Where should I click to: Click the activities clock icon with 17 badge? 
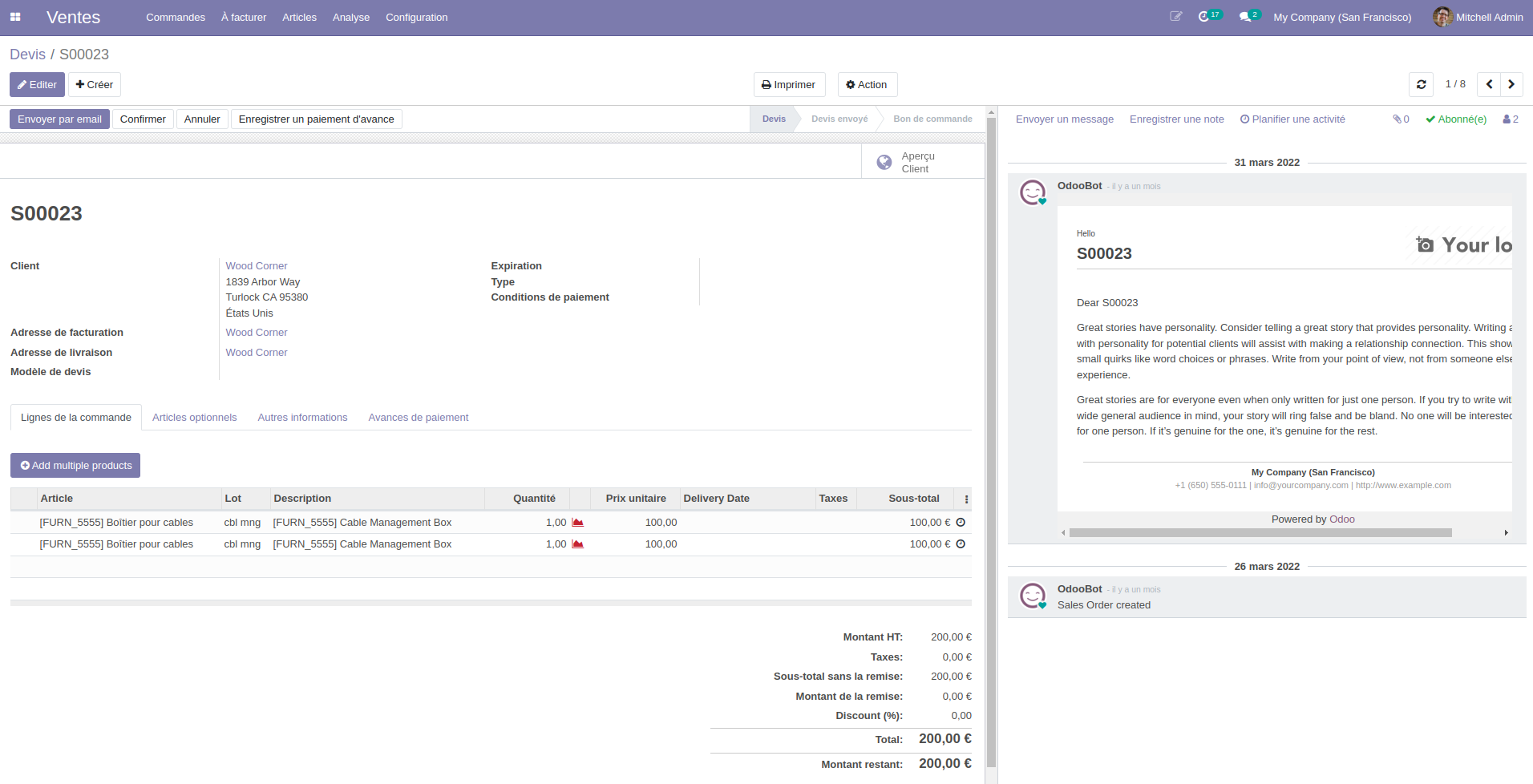(1206, 17)
